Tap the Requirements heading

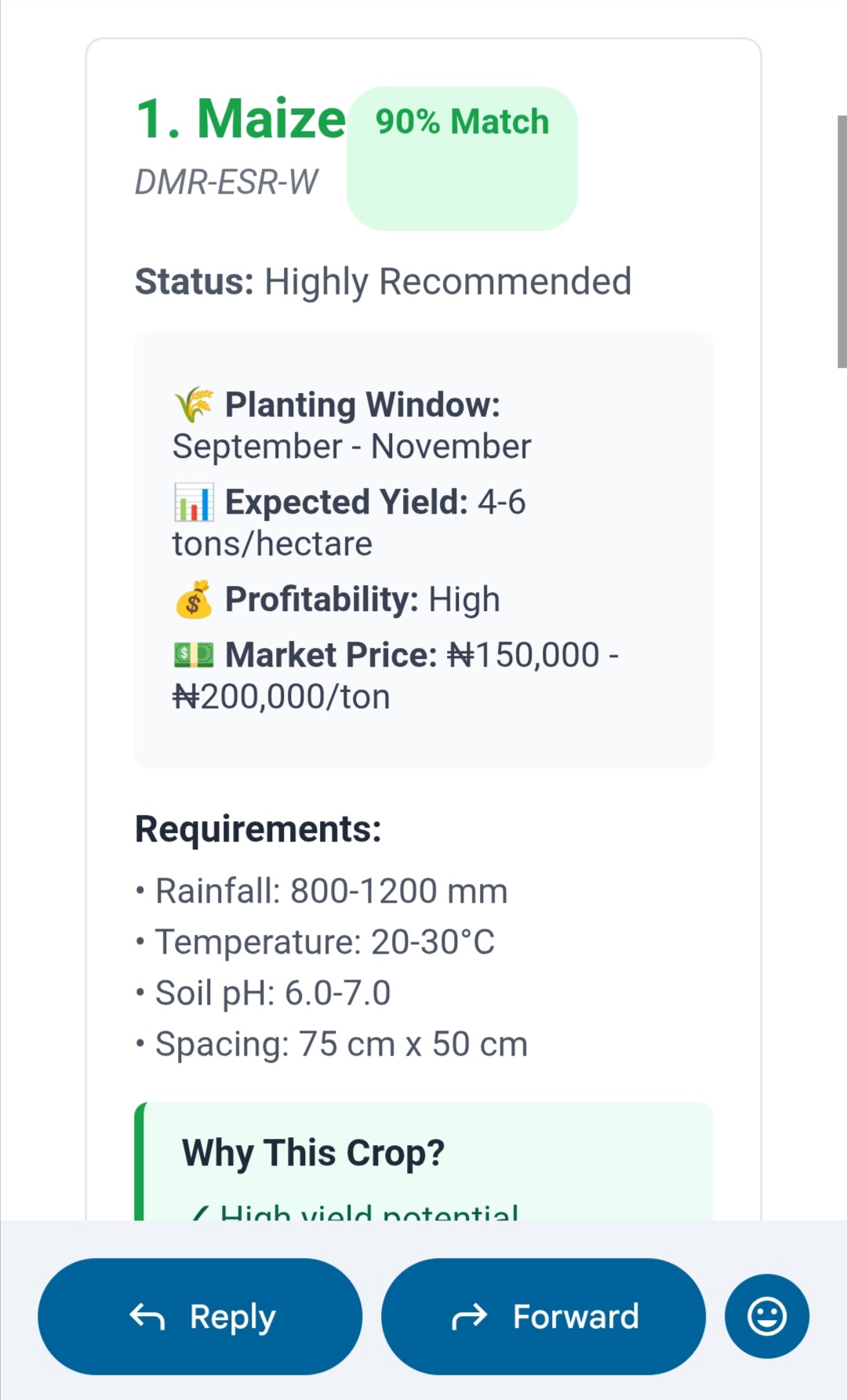258,829
